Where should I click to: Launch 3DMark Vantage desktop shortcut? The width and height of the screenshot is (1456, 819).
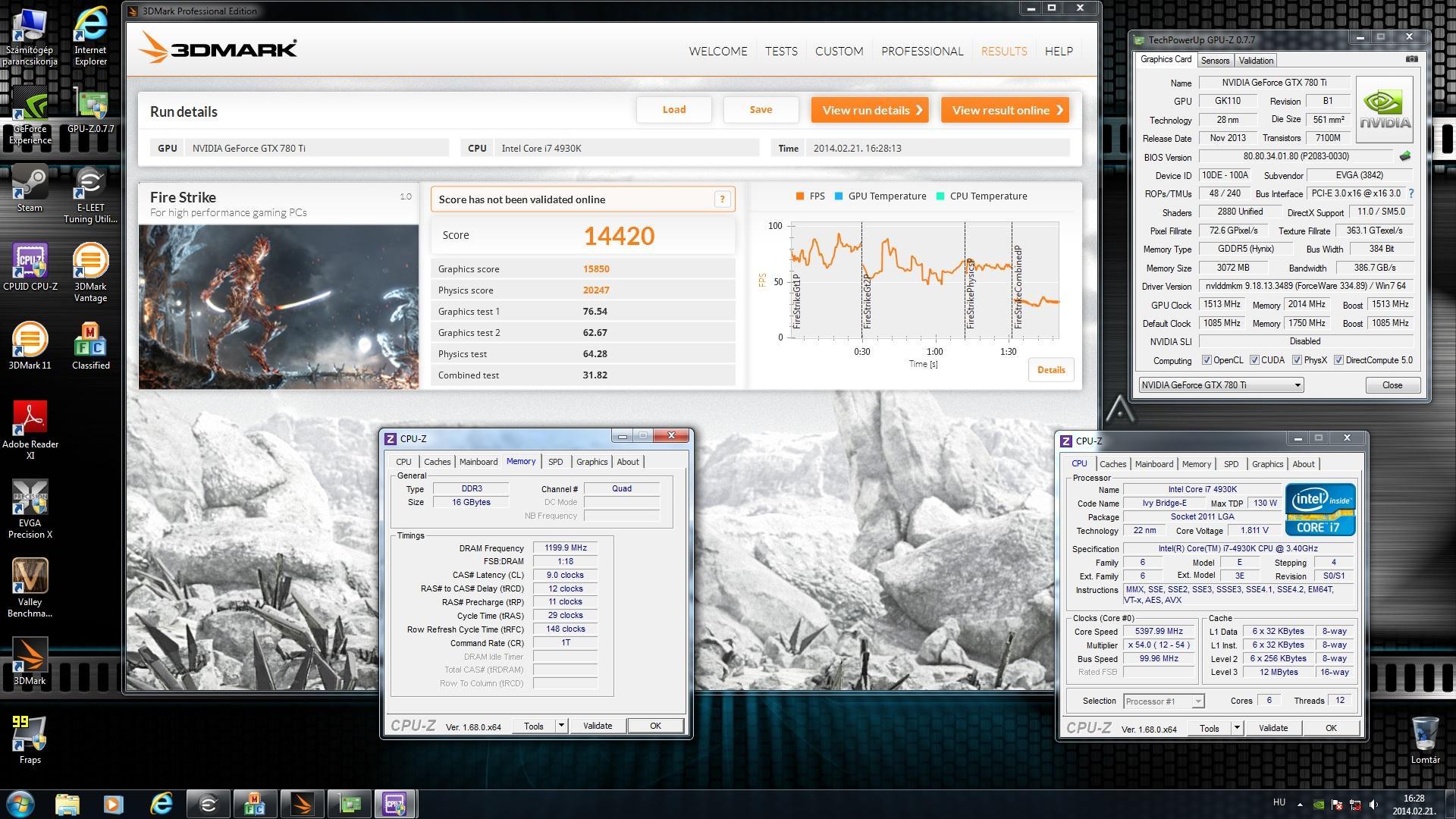coord(90,273)
